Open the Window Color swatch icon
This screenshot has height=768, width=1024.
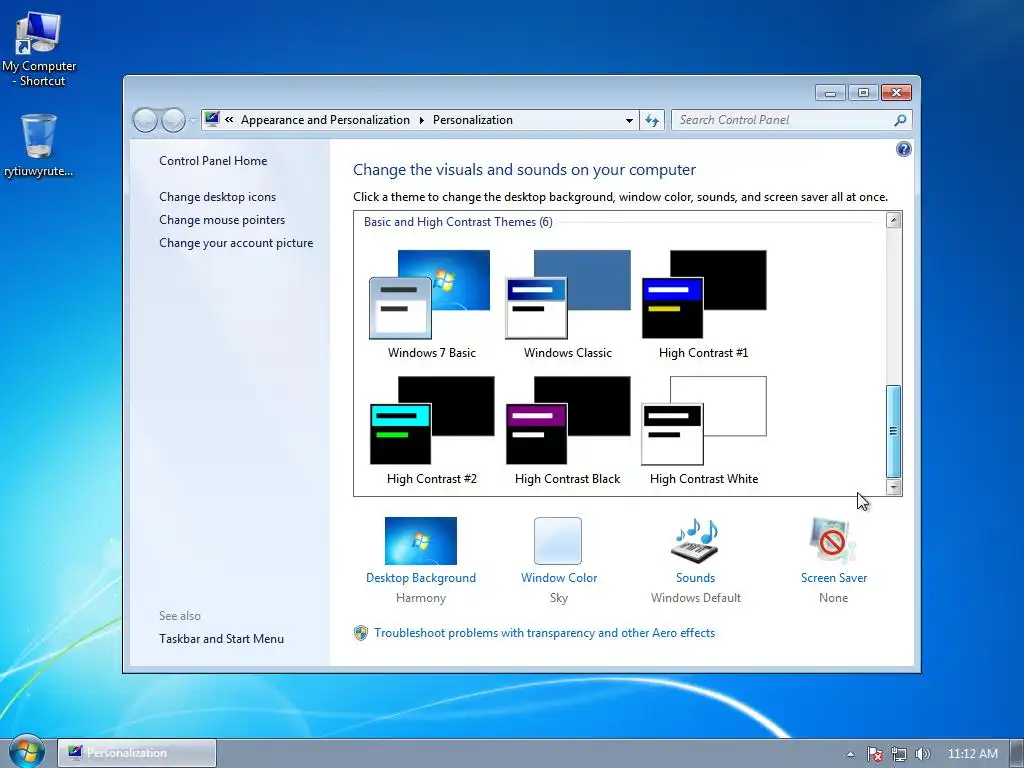tap(558, 541)
